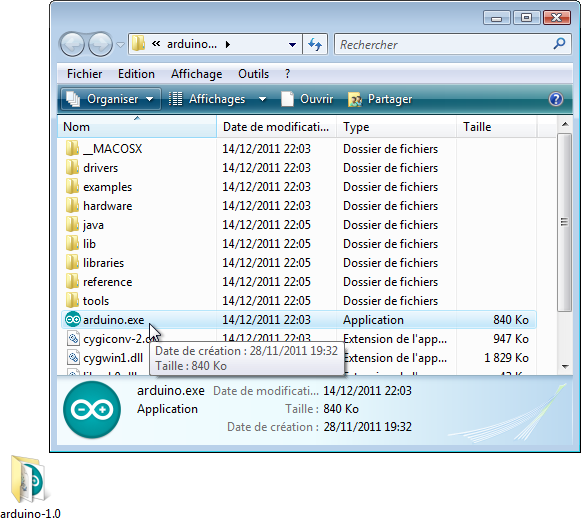Click the search magnifier icon

pyautogui.click(x=560, y=44)
